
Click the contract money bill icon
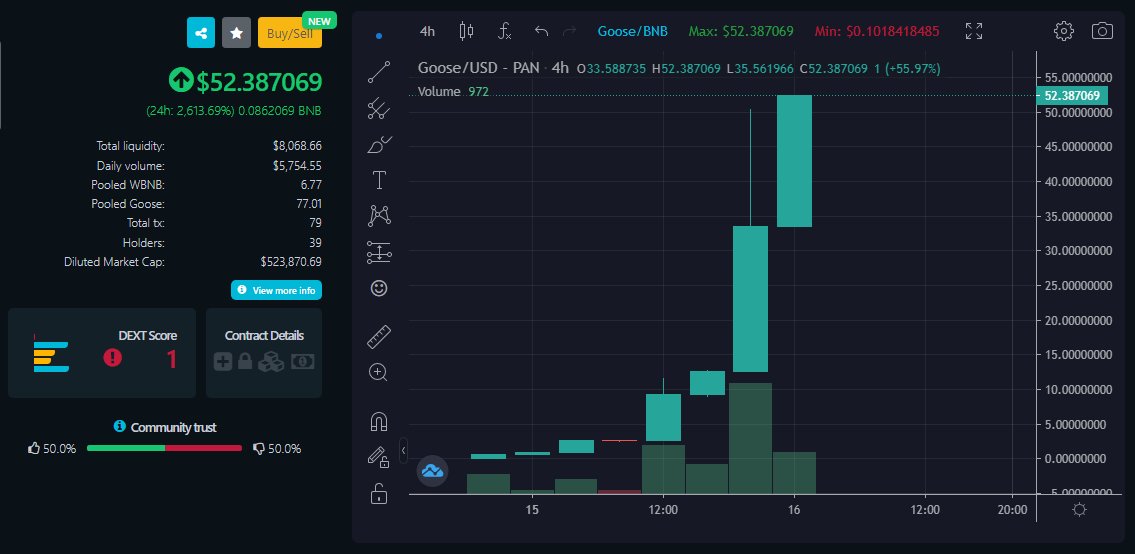pyautogui.click(x=303, y=361)
